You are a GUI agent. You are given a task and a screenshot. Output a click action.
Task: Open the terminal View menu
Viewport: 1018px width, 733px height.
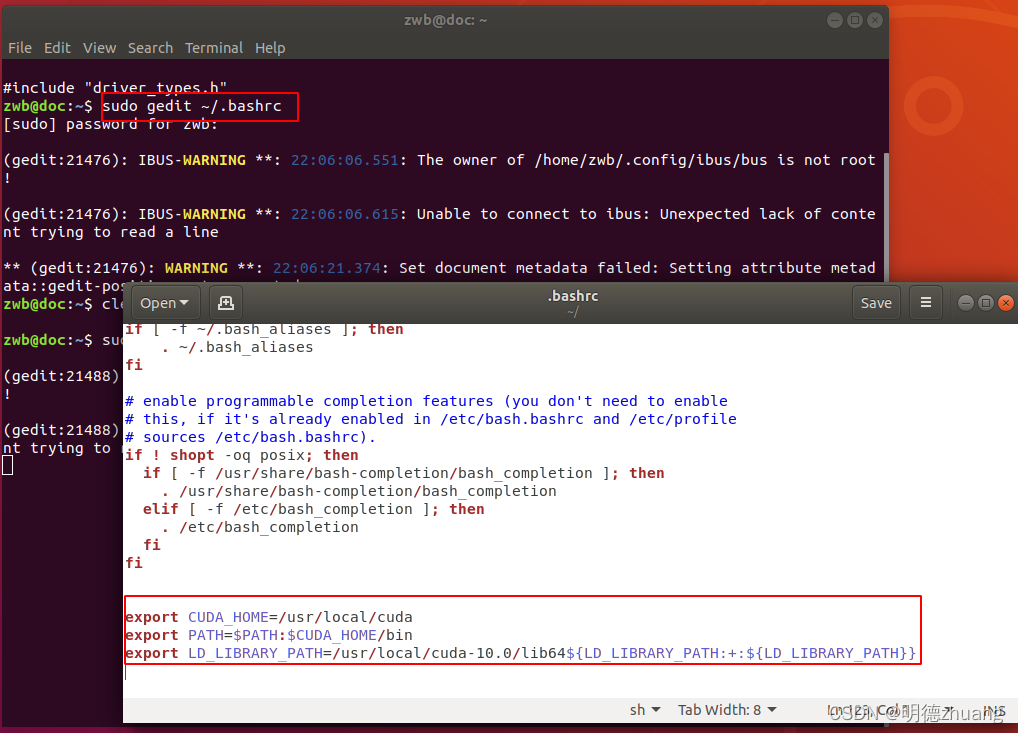99,48
